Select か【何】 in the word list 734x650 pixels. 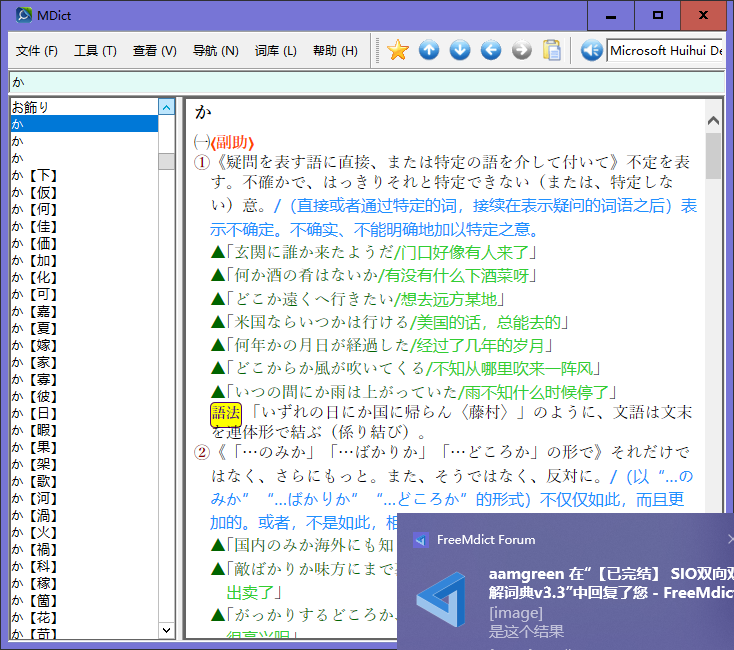(84, 209)
